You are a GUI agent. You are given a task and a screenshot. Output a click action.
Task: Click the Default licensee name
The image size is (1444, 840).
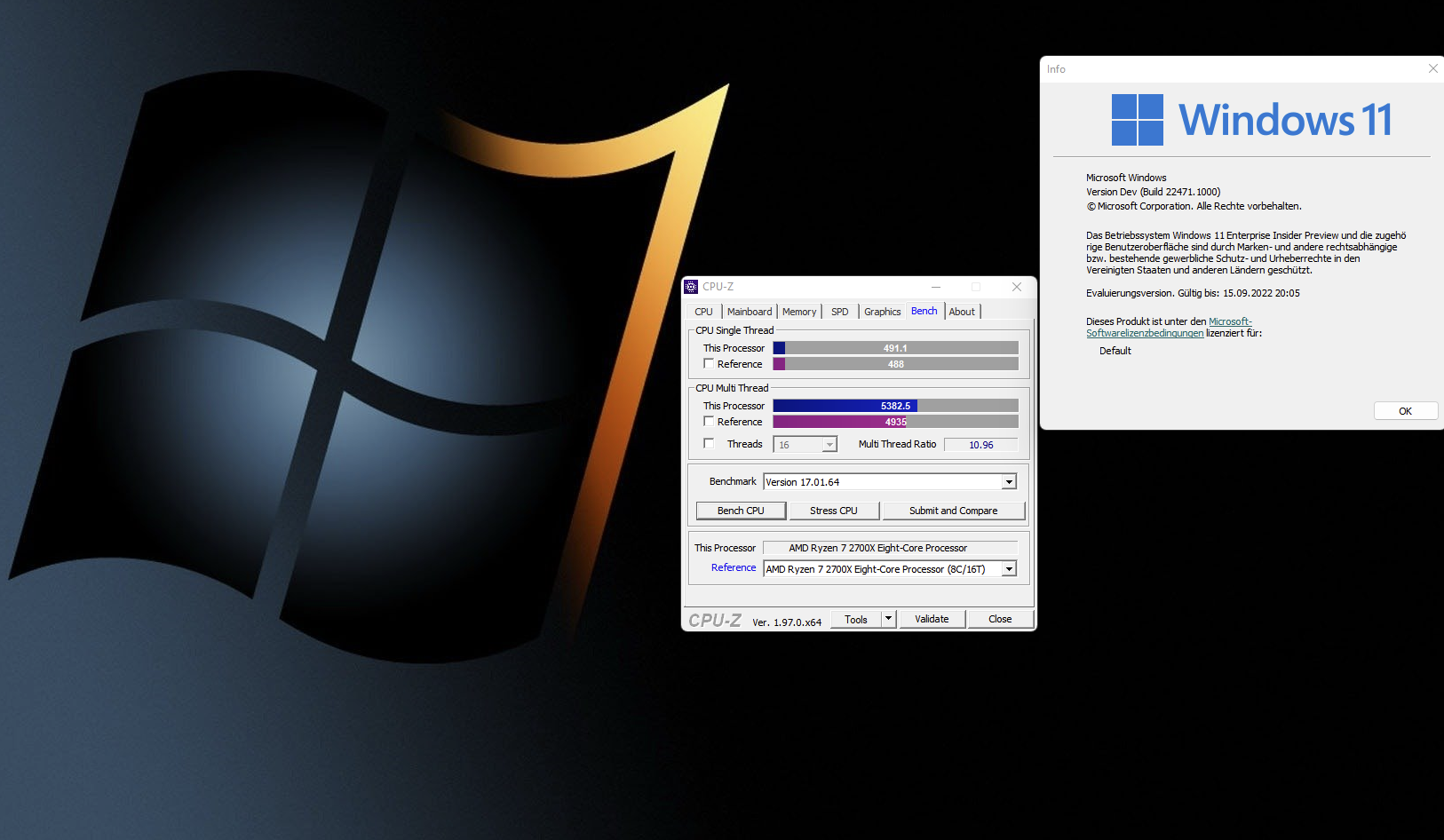point(1115,351)
